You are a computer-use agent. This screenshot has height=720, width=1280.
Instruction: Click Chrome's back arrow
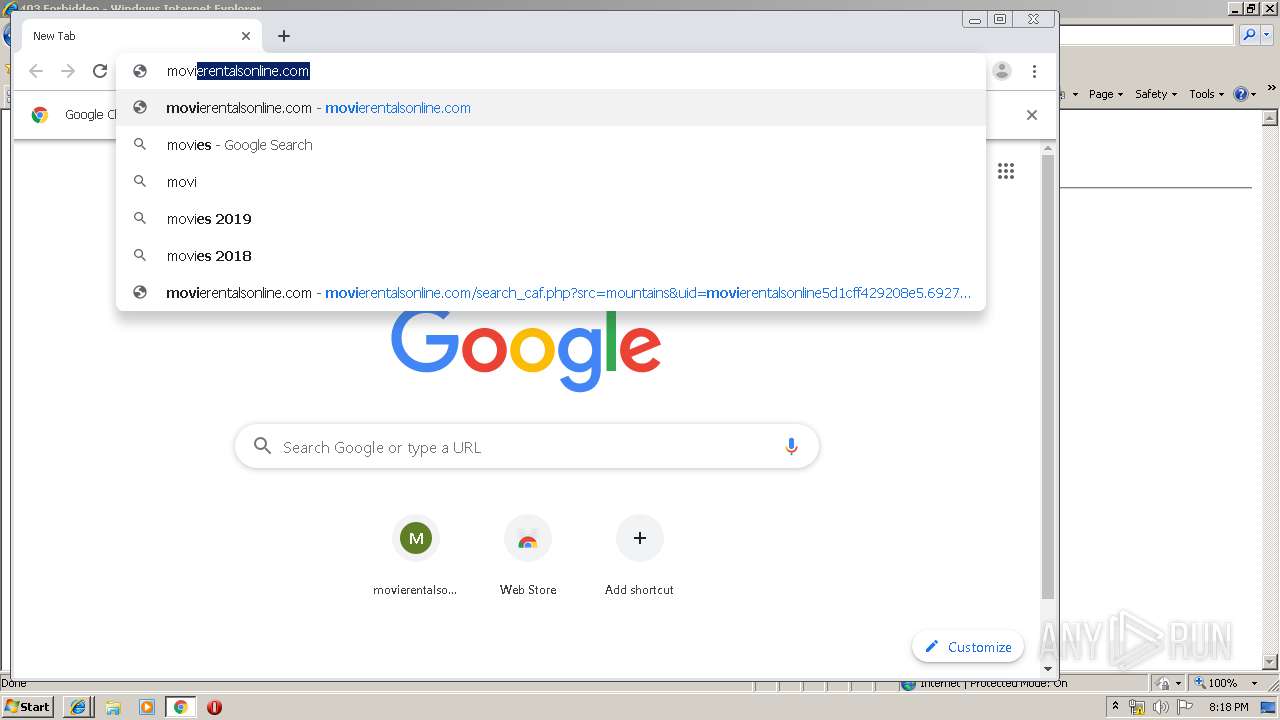tap(36, 71)
